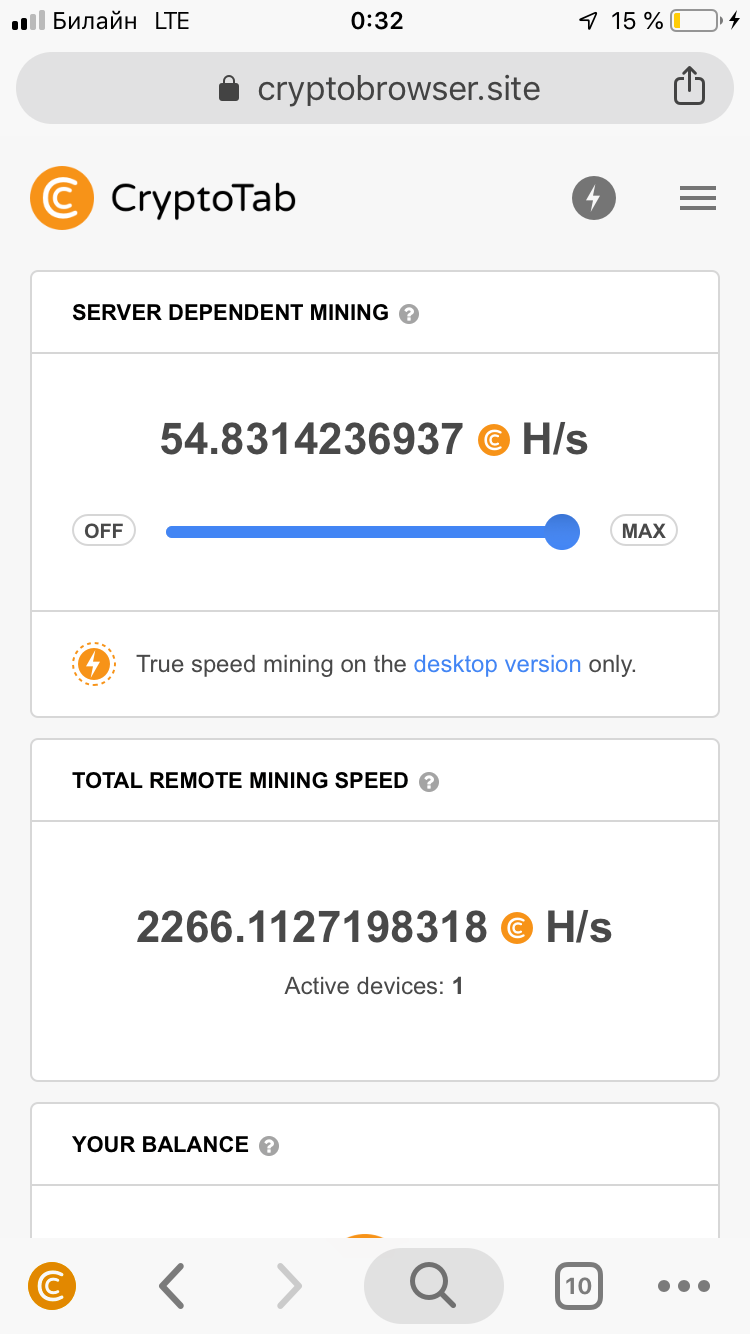This screenshot has height=1334, width=750.
Task: Set mining speed to OFF
Action: pyautogui.click(x=104, y=531)
